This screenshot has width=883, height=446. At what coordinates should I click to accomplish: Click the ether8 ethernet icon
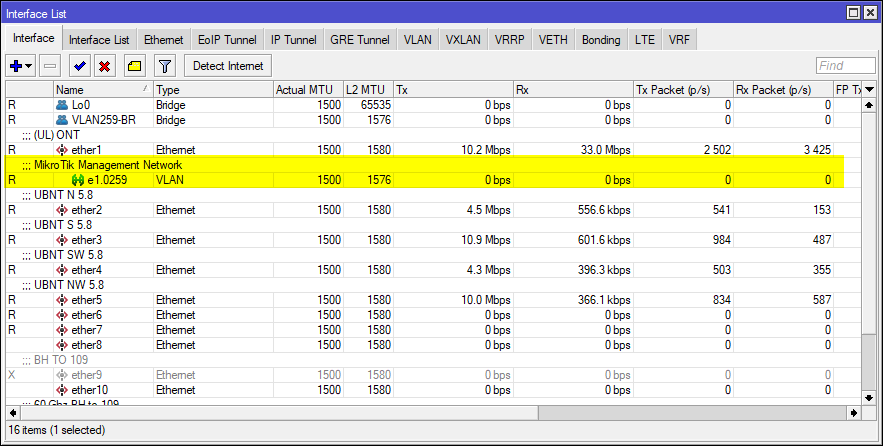[x=62, y=345]
